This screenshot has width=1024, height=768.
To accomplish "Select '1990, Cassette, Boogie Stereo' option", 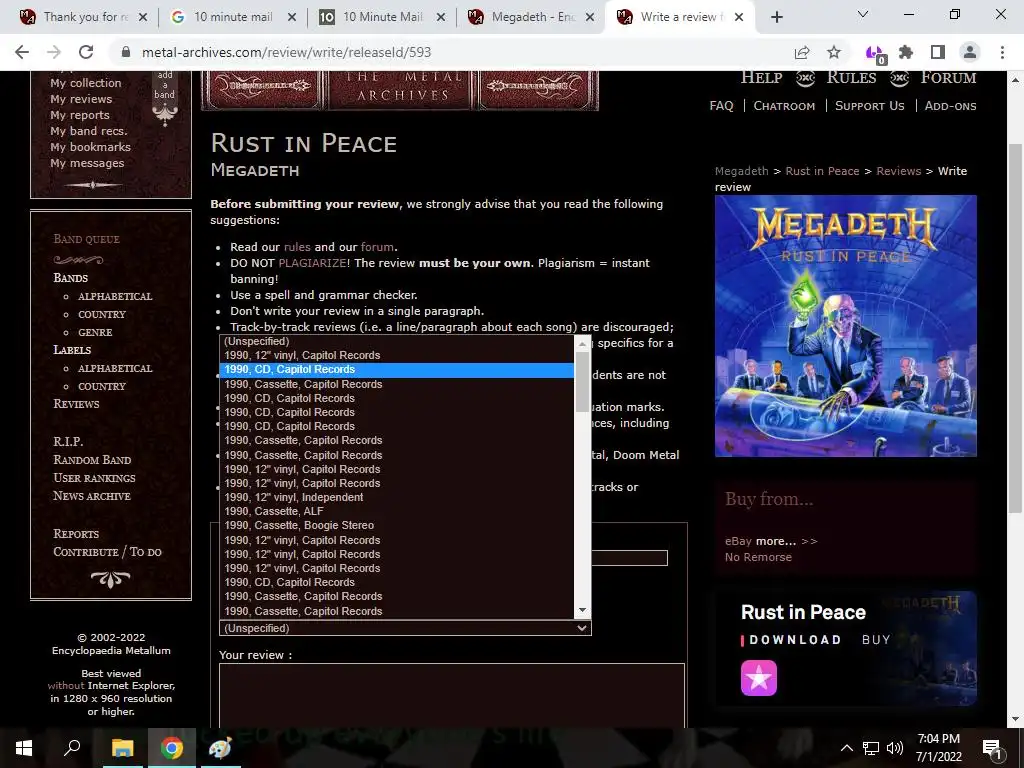I will [x=396, y=526].
